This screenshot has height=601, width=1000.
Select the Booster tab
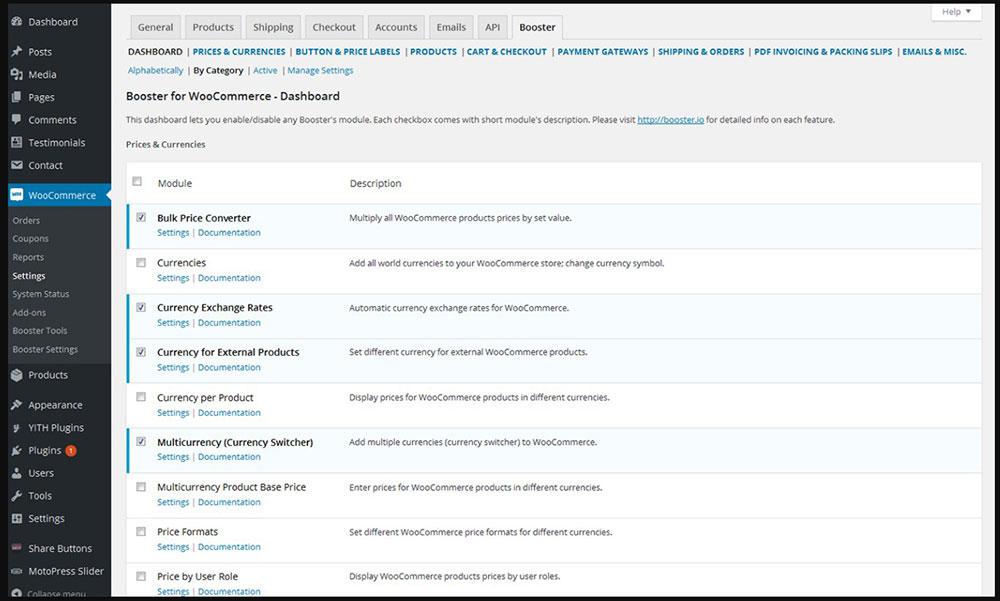(x=537, y=27)
